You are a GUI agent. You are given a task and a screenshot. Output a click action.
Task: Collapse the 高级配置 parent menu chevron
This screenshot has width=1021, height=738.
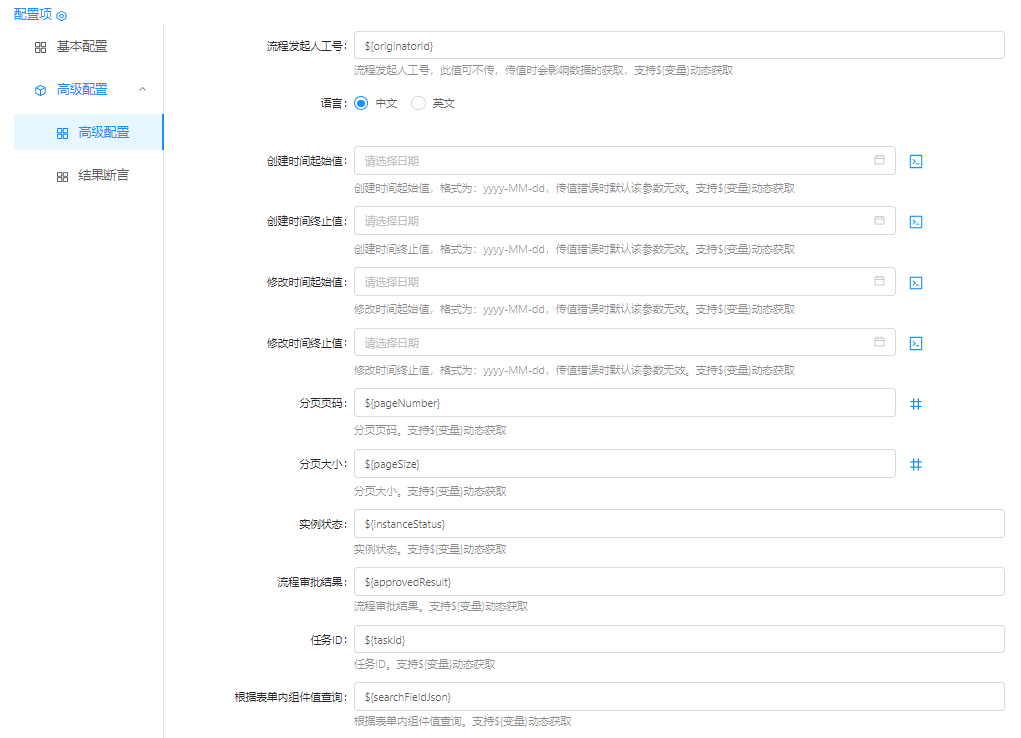[142, 89]
